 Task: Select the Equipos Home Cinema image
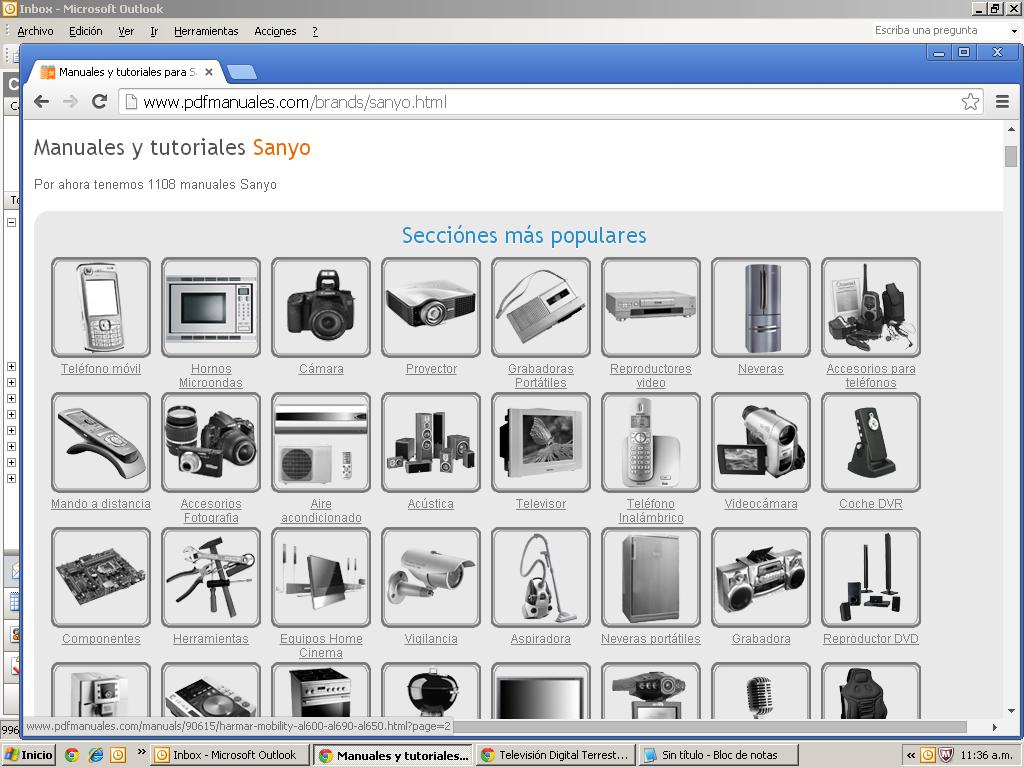tap(321, 577)
